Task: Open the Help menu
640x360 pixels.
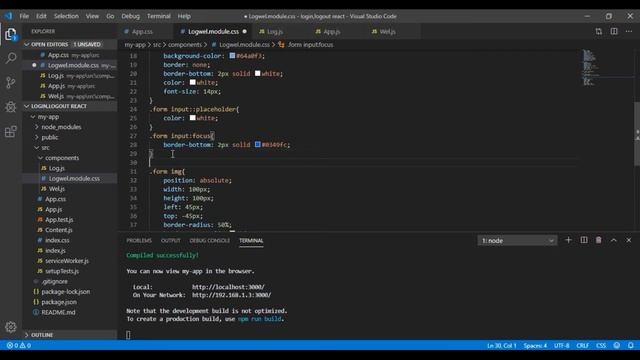Action: click(184, 16)
